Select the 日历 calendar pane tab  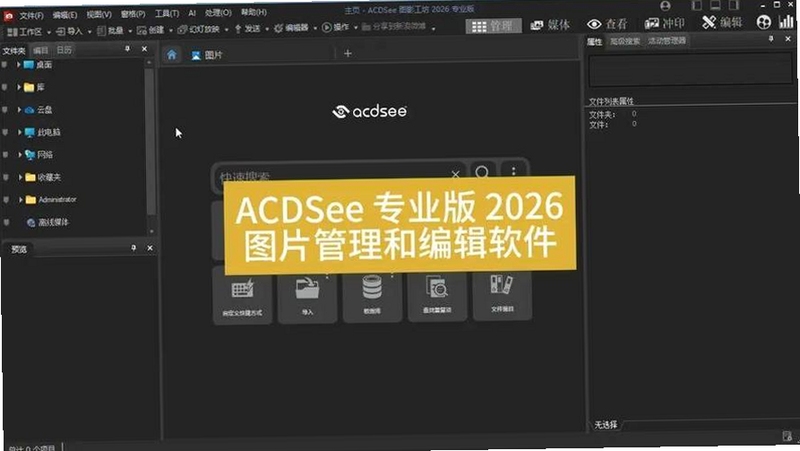(64, 49)
